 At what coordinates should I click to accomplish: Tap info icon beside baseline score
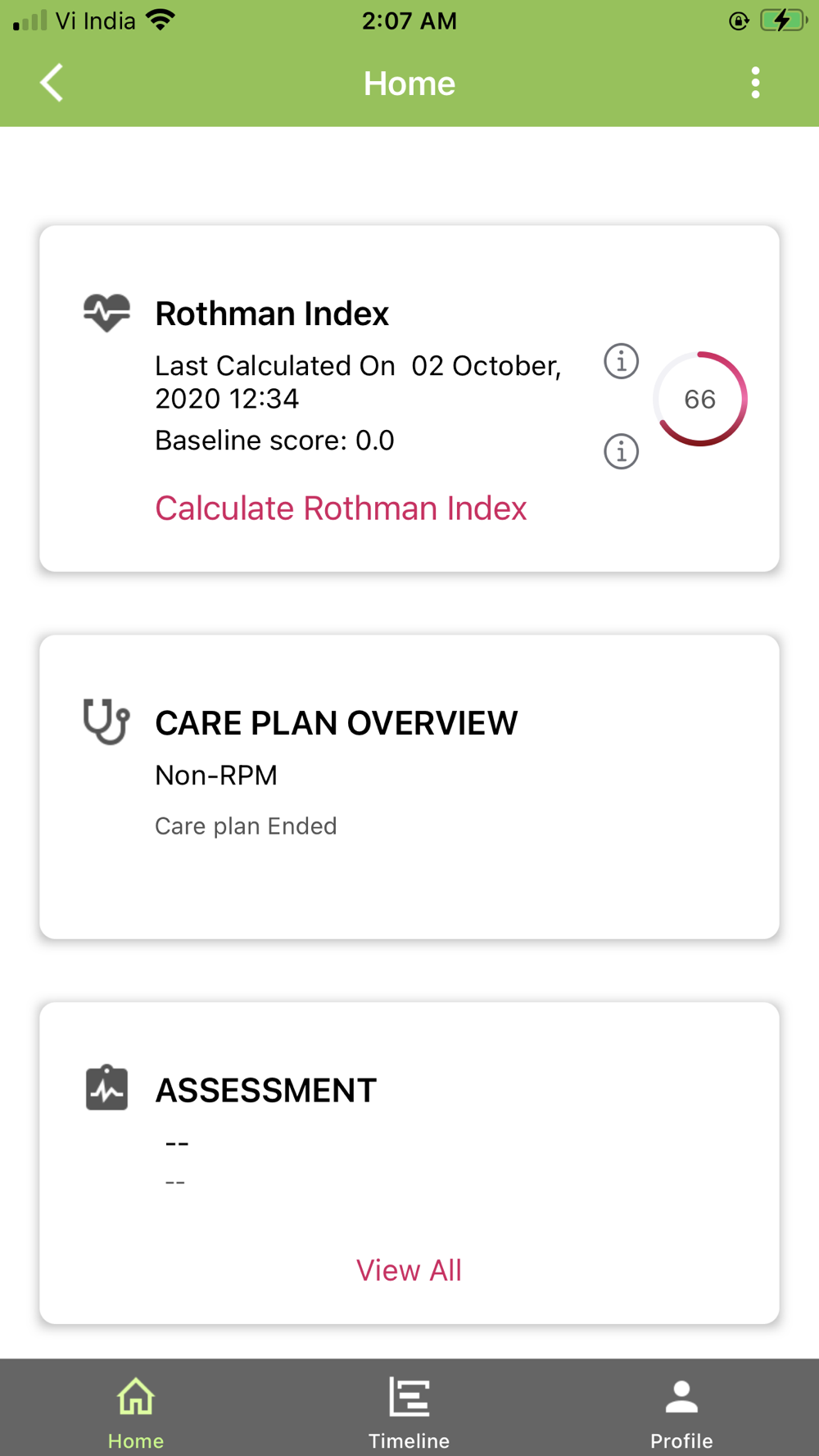621,451
